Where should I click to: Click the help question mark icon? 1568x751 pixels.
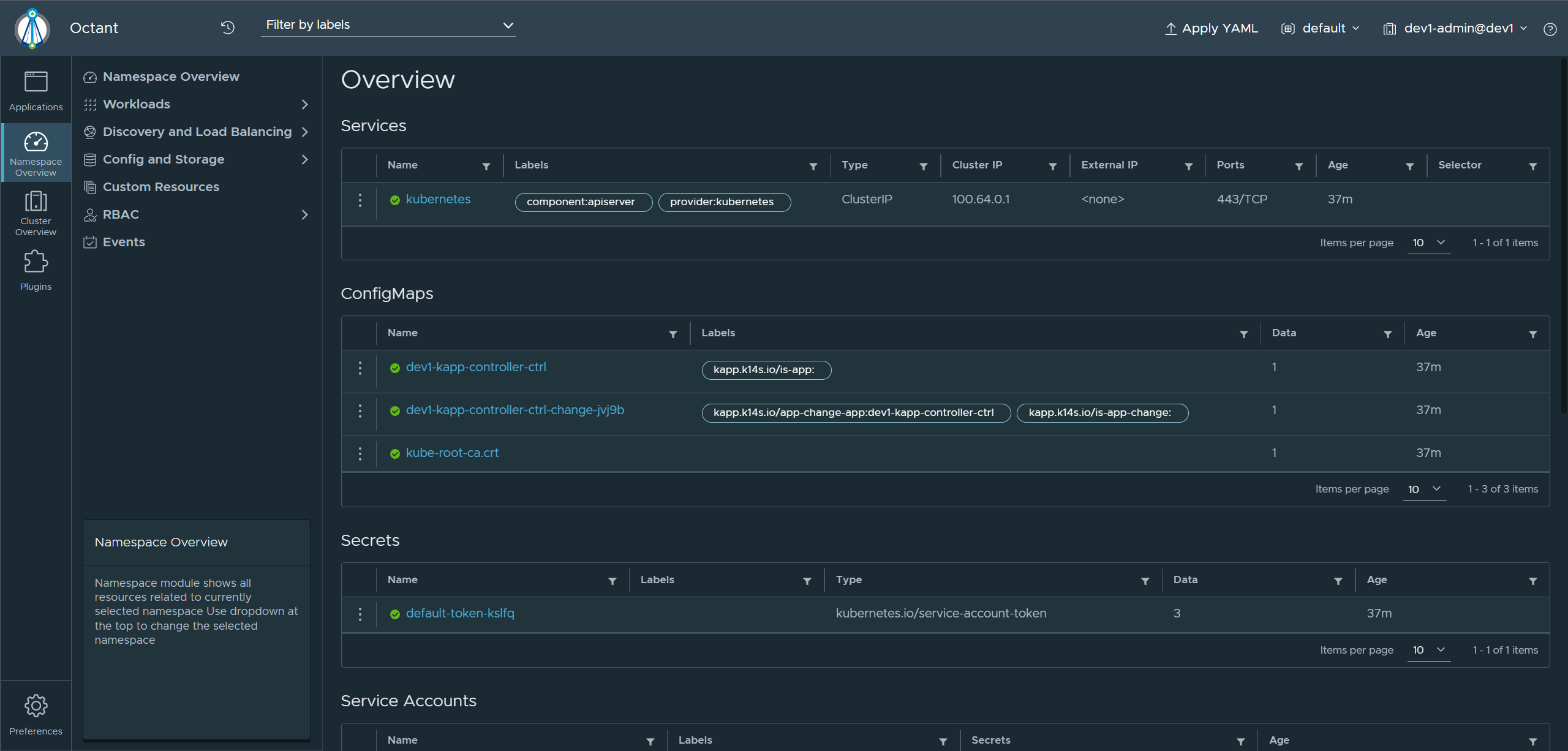(x=1550, y=29)
